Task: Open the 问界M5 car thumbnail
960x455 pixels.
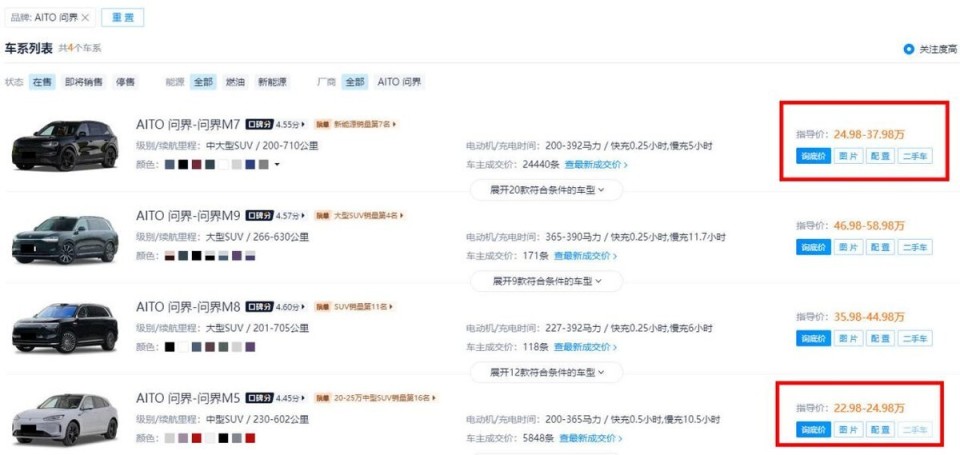Action: click(65, 419)
